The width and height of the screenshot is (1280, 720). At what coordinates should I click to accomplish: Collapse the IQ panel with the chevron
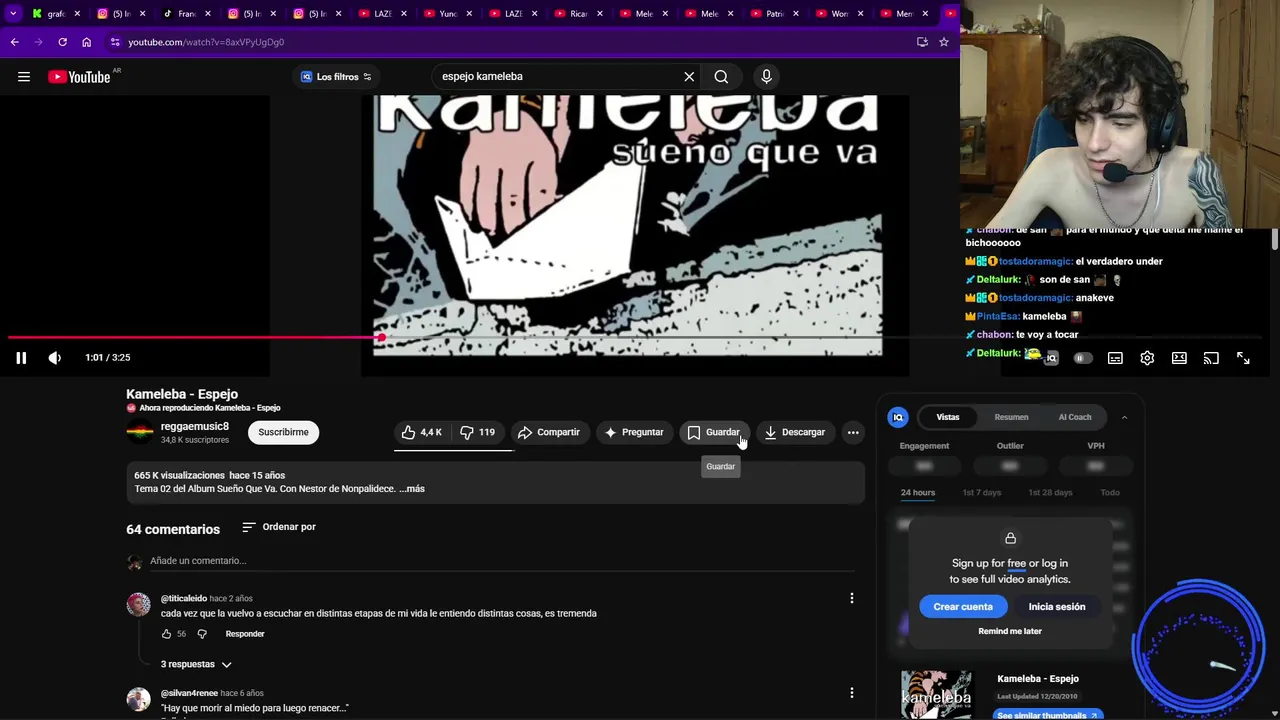1124,417
